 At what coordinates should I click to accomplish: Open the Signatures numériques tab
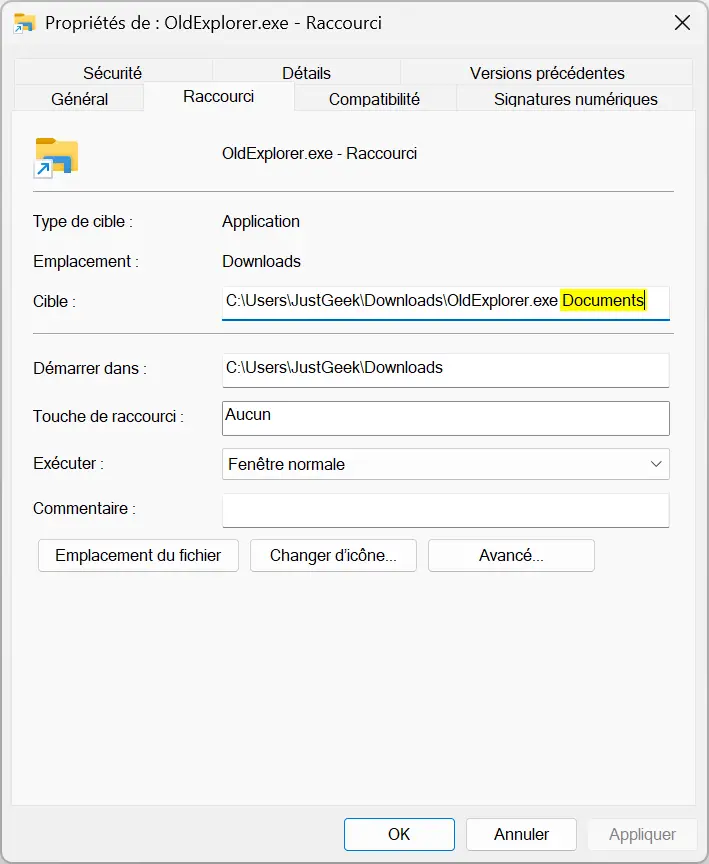pos(575,99)
